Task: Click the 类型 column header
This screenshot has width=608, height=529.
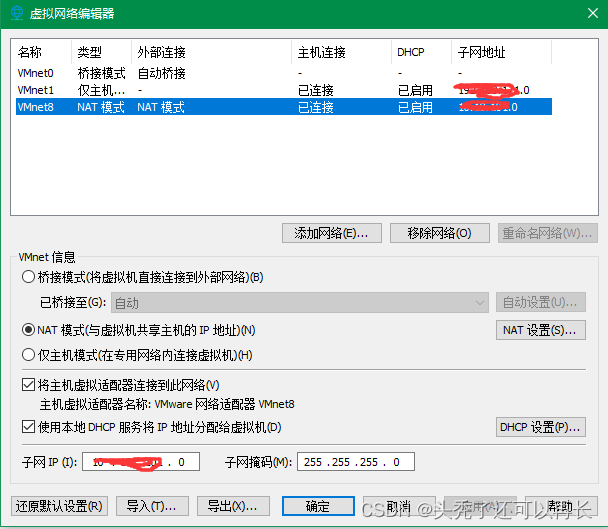Action: click(x=102, y=52)
